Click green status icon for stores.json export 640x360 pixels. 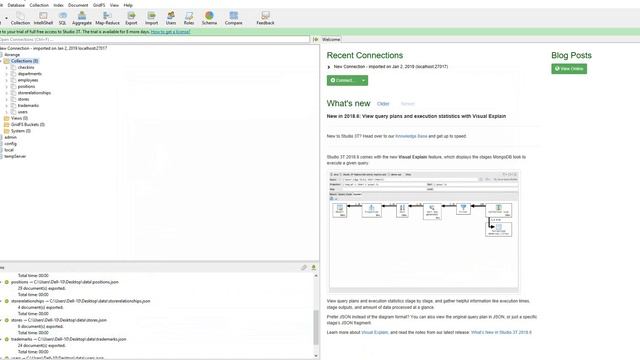click(7, 320)
